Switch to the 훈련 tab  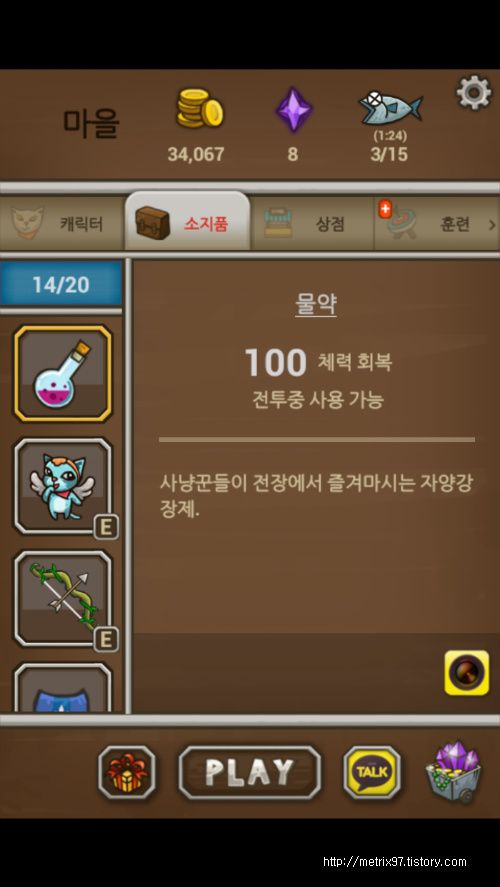pyautogui.click(x=431, y=224)
